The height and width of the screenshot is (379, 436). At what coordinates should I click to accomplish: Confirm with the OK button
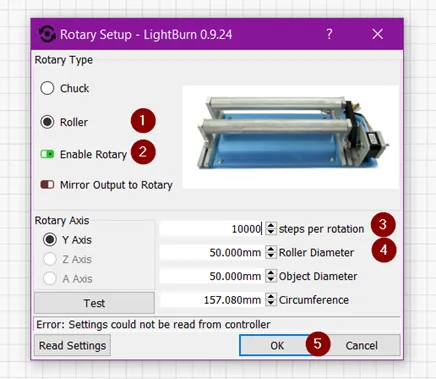coord(277,345)
